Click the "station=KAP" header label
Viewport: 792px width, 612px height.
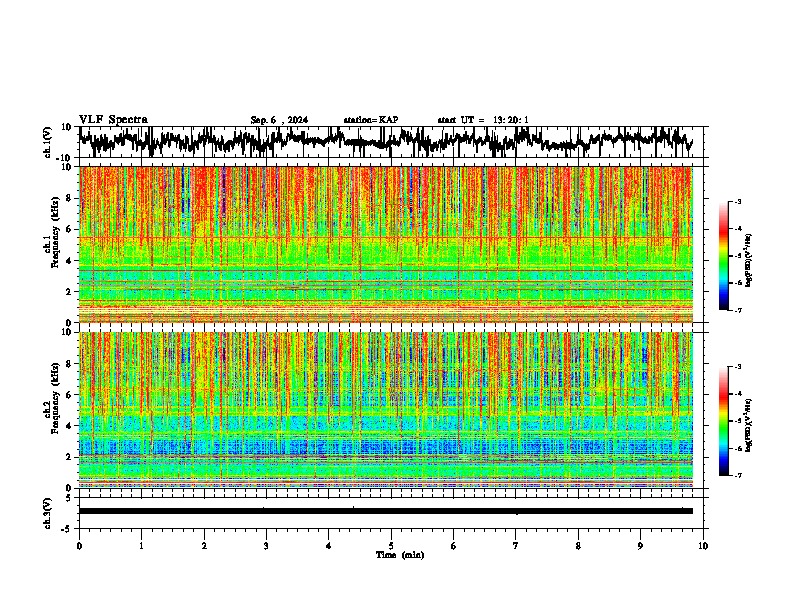(371, 120)
